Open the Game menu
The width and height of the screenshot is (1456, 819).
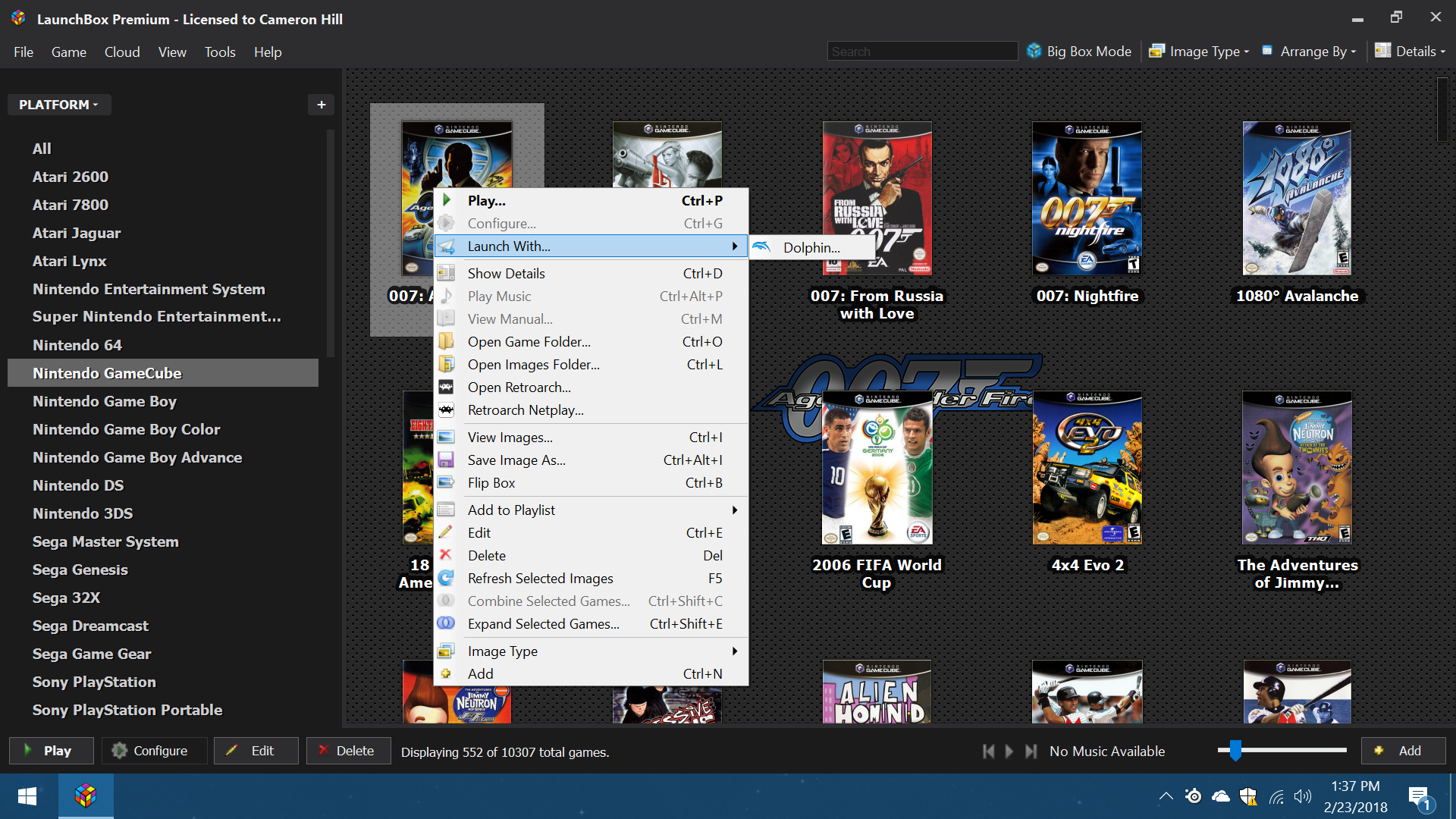pyautogui.click(x=69, y=52)
